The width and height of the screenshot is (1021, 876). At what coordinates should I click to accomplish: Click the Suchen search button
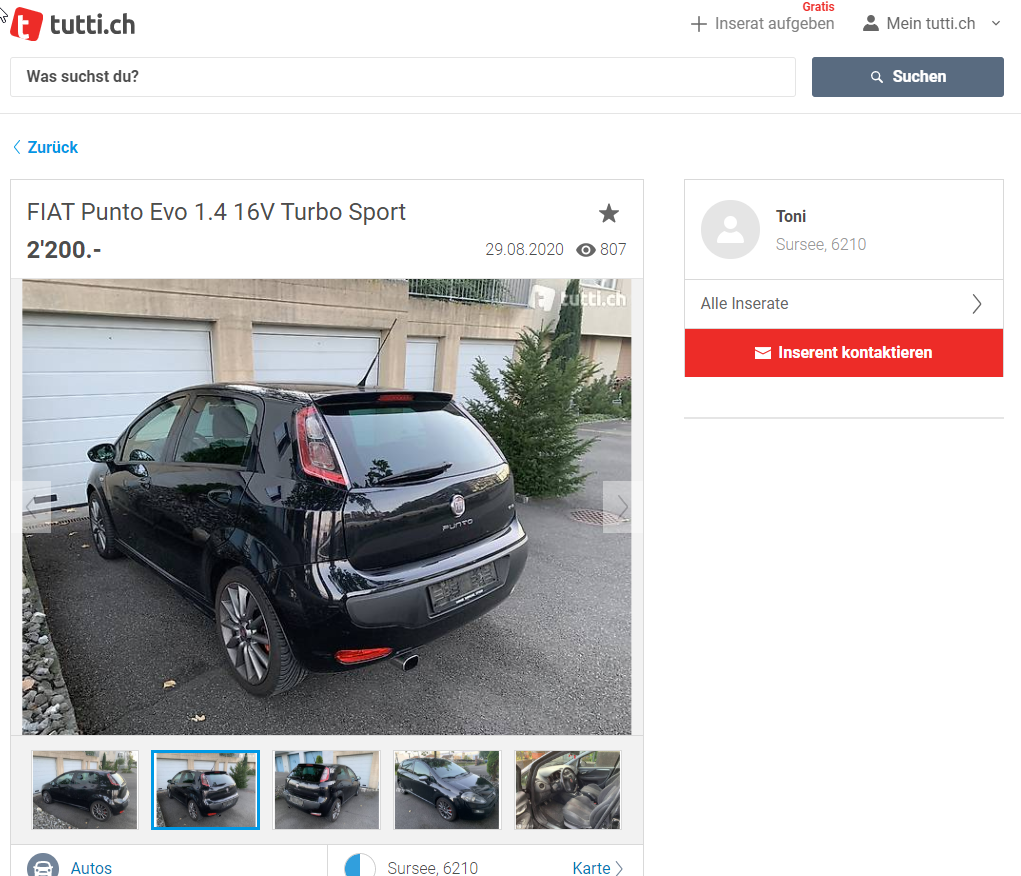pos(907,77)
